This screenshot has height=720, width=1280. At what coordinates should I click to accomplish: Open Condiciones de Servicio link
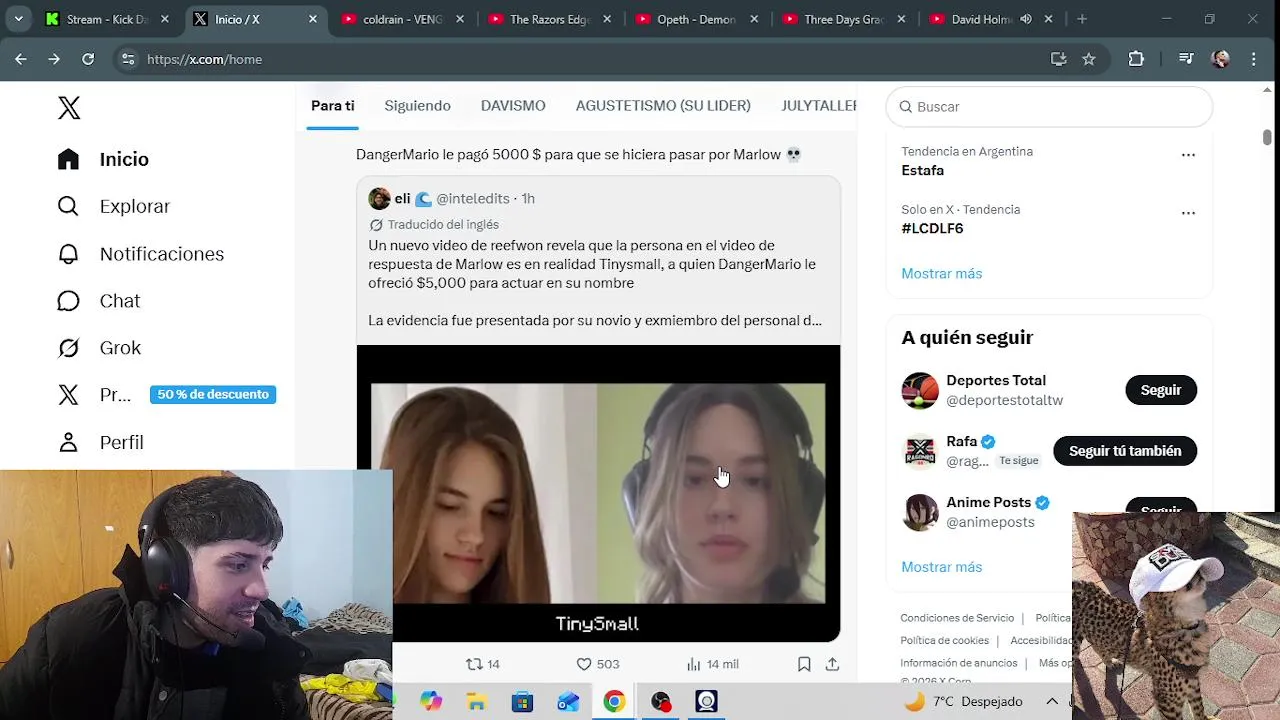click(957, 618)
